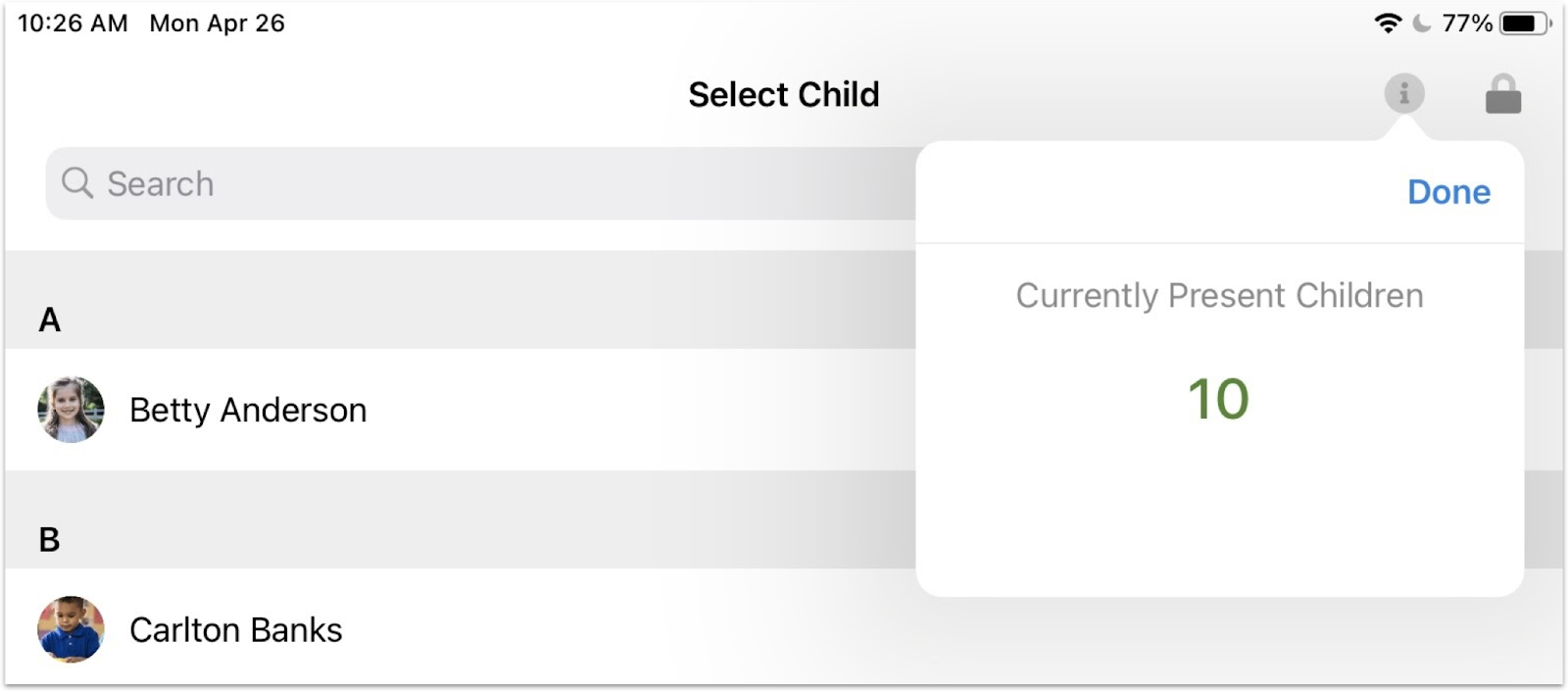Image resolution: width=1568 pixels, height=691 pixels.
Task: Tap the Mon Apr 26 date
Action: pos(217,24)
